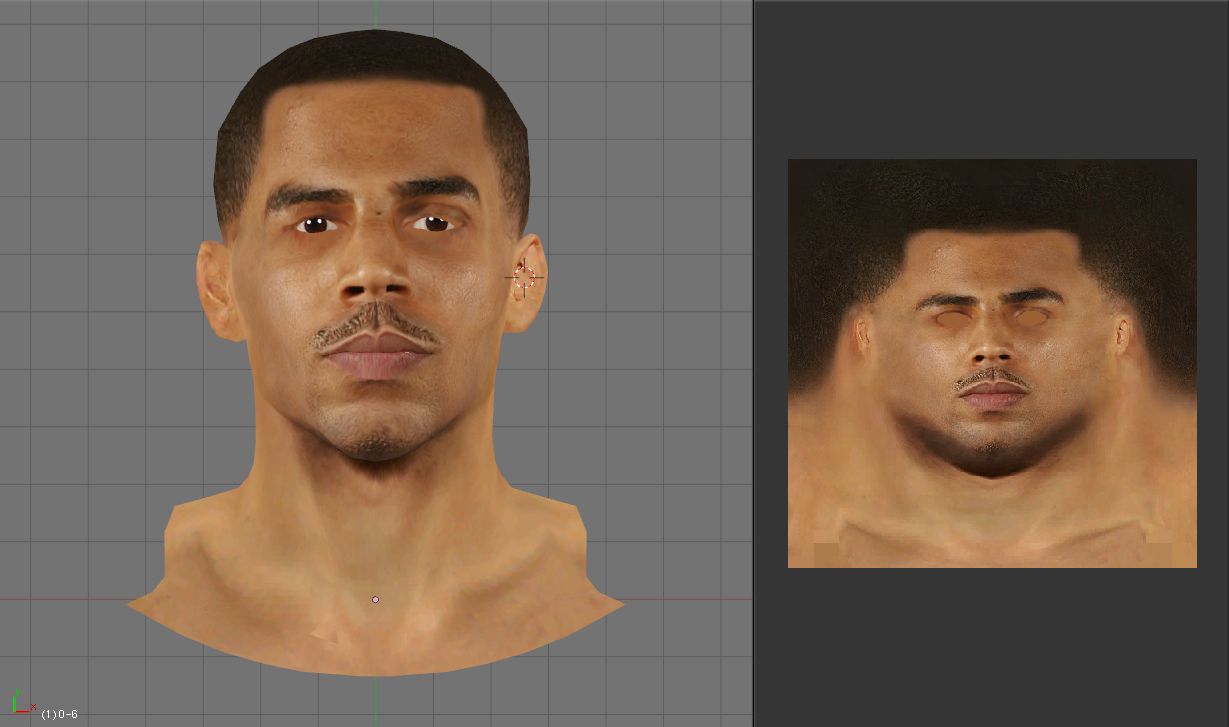1229x727 pixels.
Task: Click the hair on top of the 3D head
Action: click(370, 60)
